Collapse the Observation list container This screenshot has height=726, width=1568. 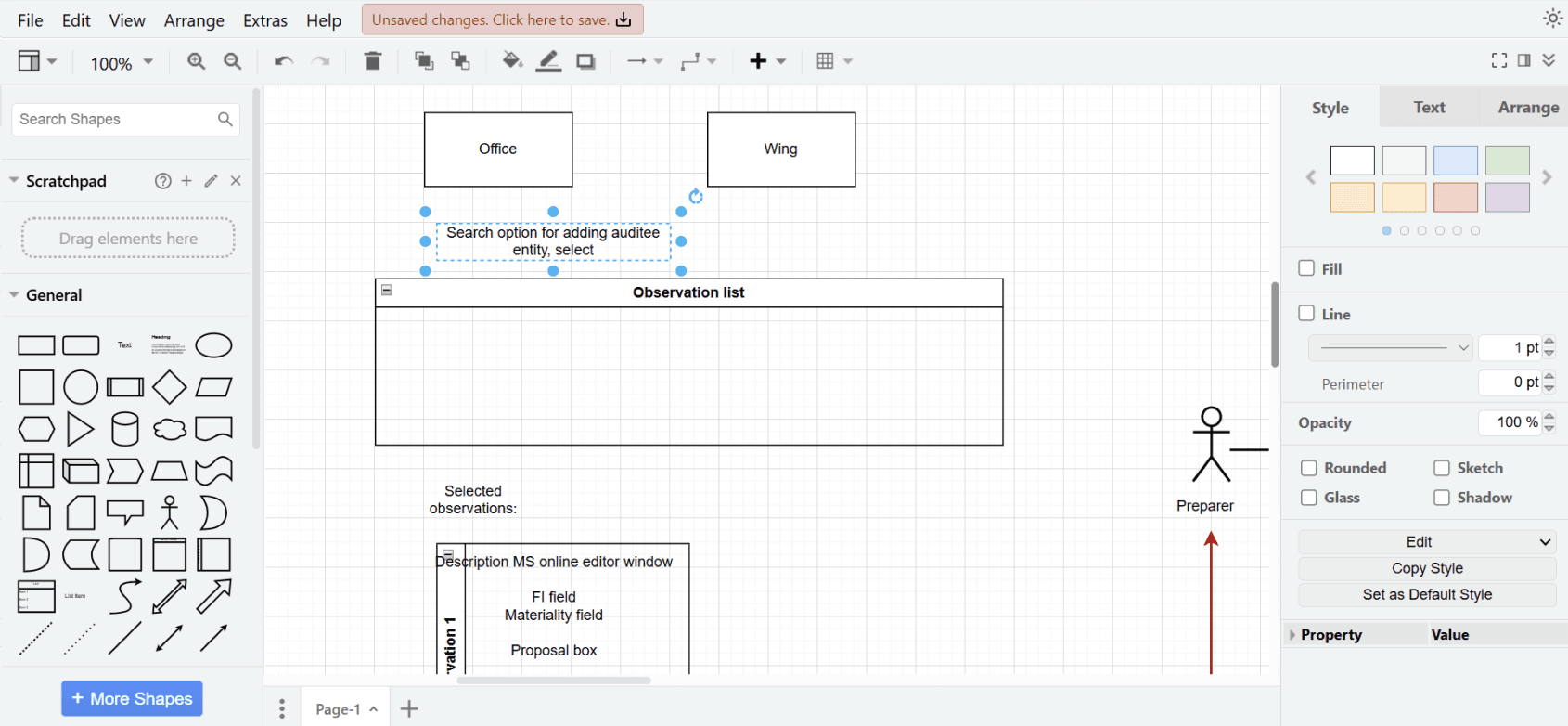[x=387, y=291]
